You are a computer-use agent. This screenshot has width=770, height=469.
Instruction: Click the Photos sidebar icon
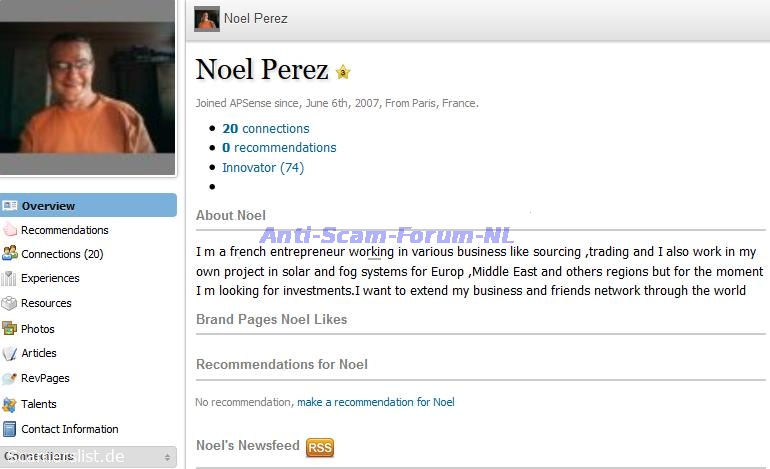point(10,329)
